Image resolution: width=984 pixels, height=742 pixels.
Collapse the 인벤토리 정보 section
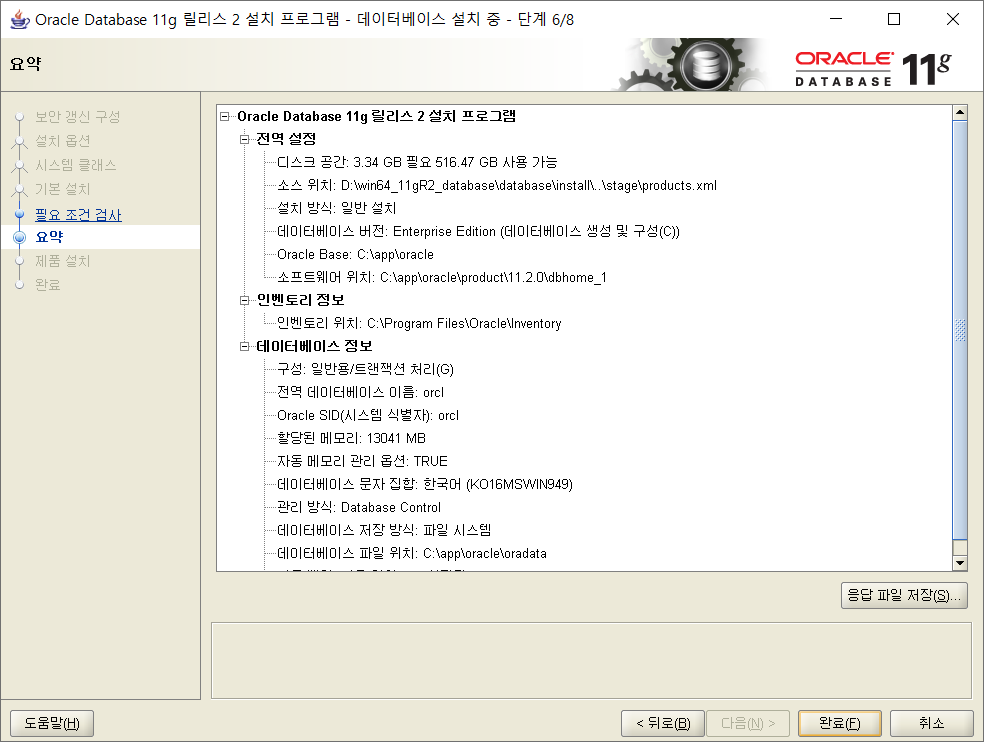pyautogui.click(x=244, y=300)
